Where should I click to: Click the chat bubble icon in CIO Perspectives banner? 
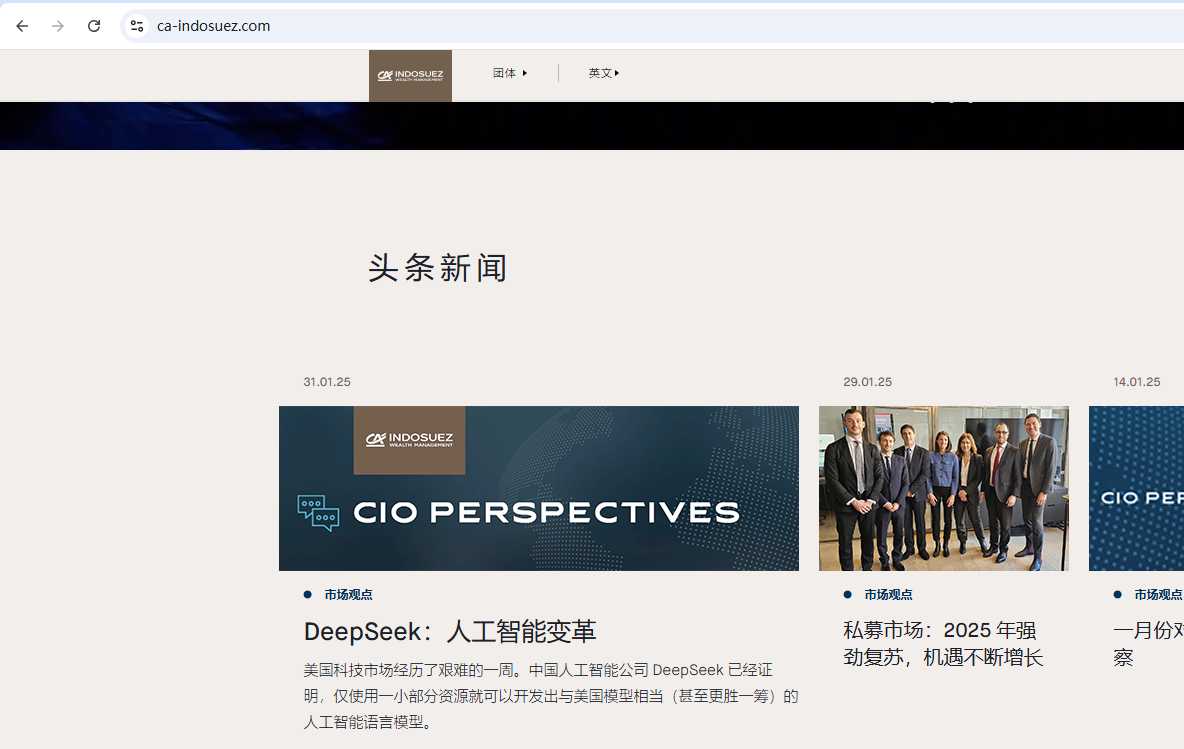(318, 513)
